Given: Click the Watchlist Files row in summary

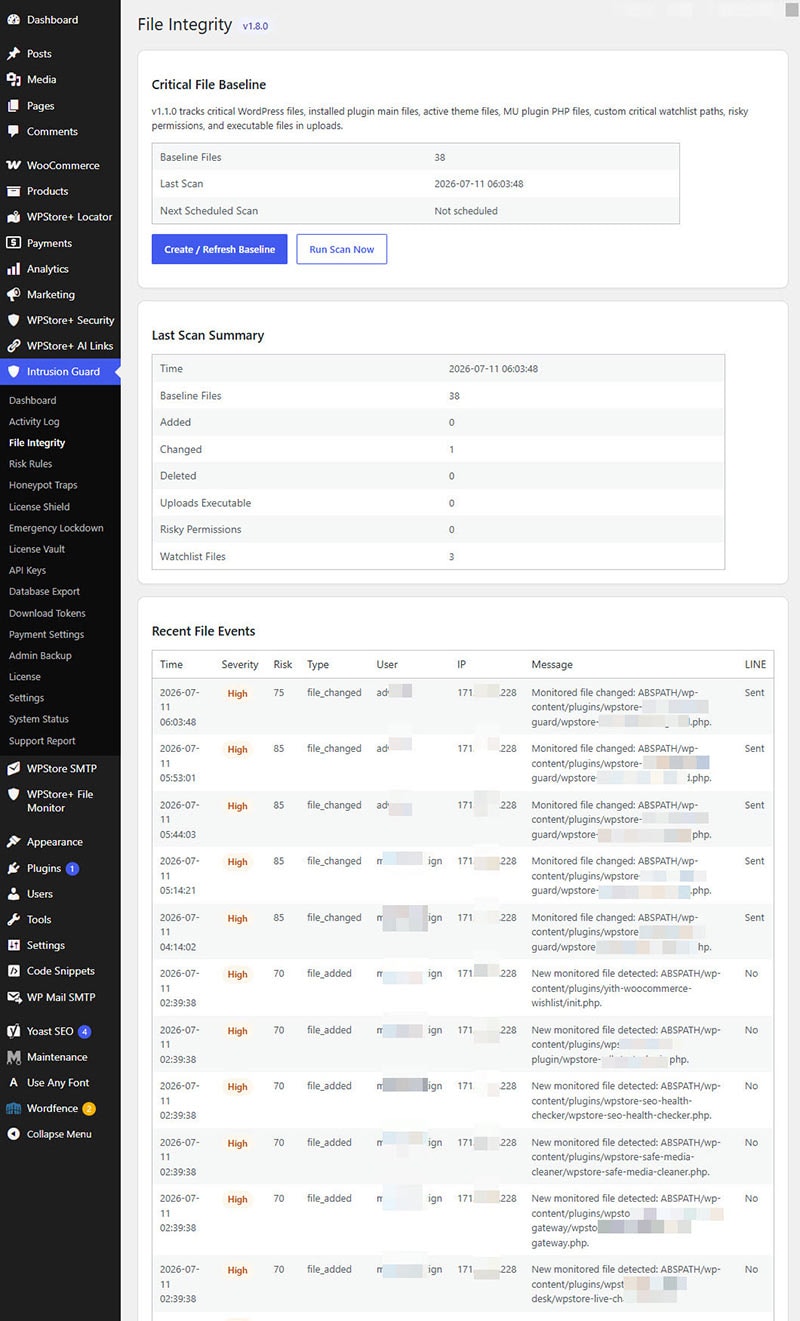Looking at the screenshot, I should (x=438, y=557).
